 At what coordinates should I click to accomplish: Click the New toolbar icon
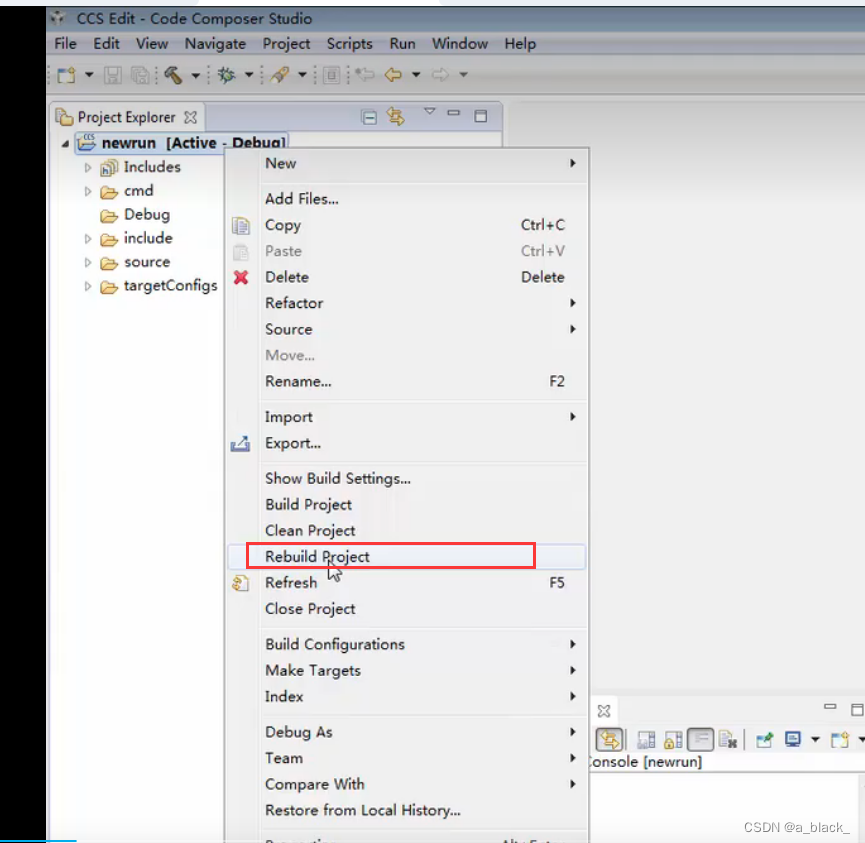click(66, 74)
